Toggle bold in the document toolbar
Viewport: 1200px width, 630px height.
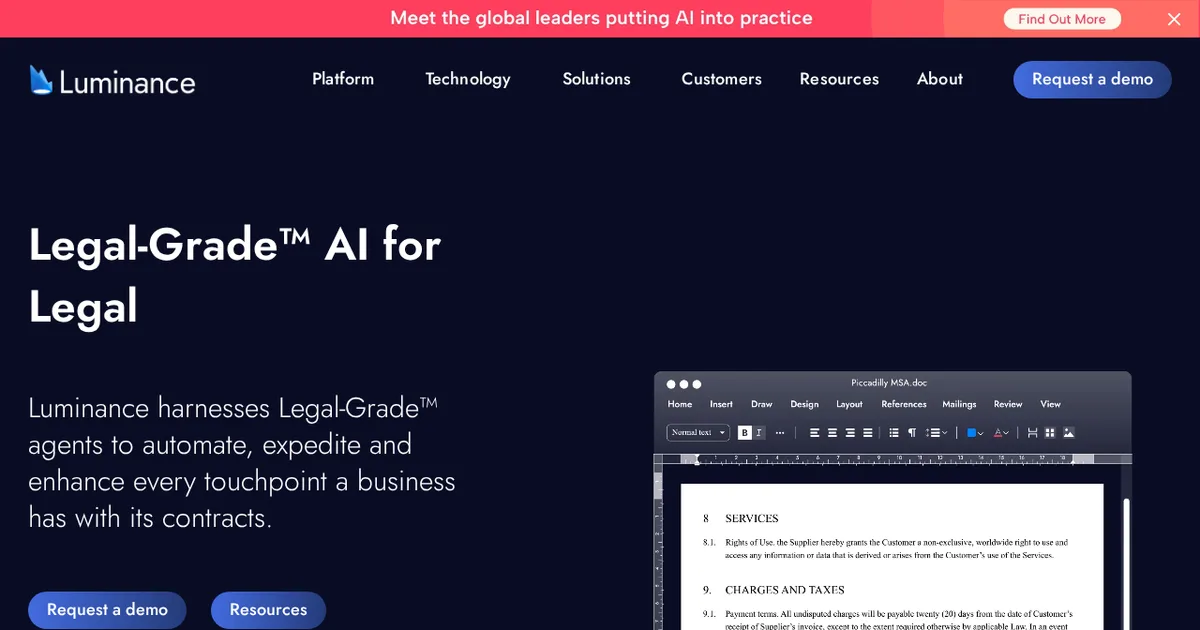click(745, 433)
